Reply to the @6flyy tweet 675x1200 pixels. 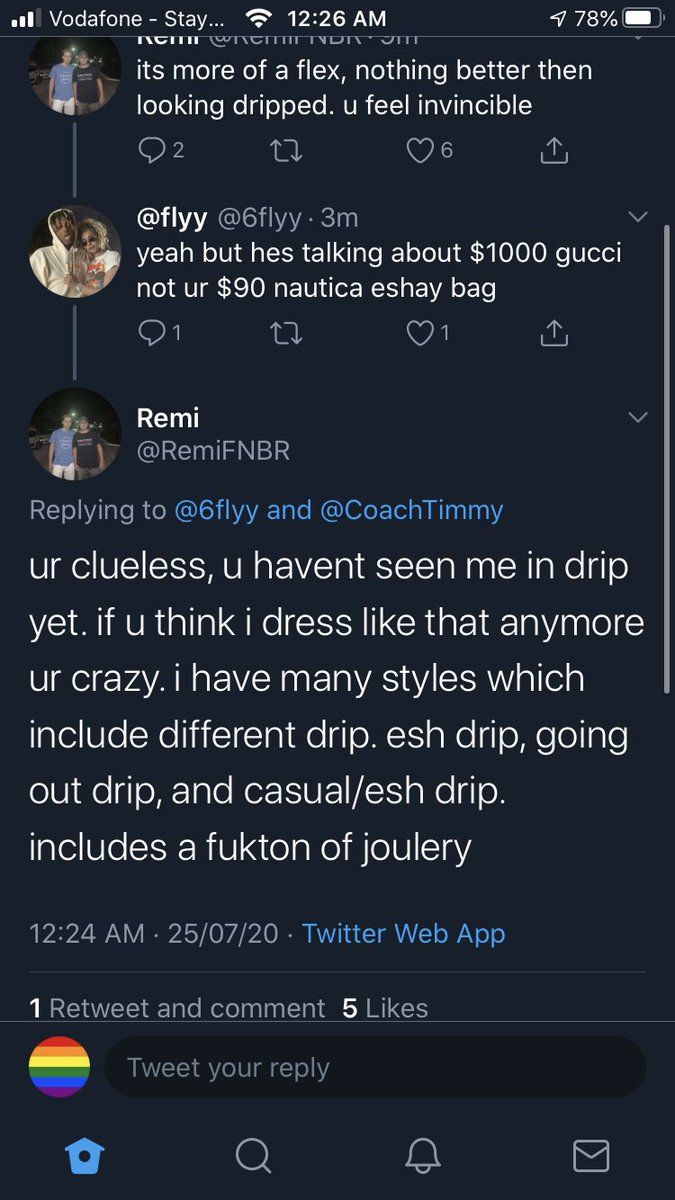coord(152,333)
